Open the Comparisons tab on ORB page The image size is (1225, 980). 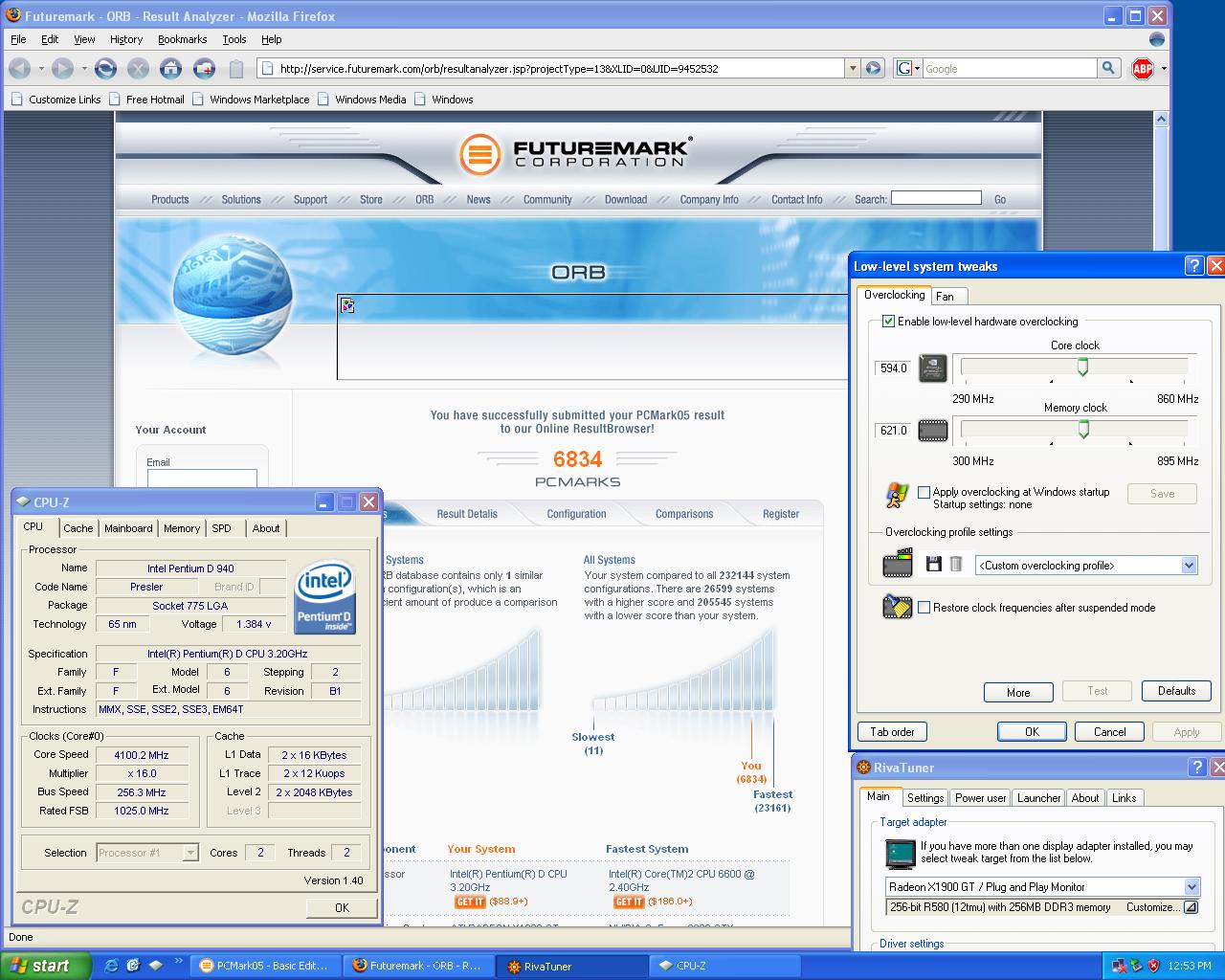[x=684, y=514]
